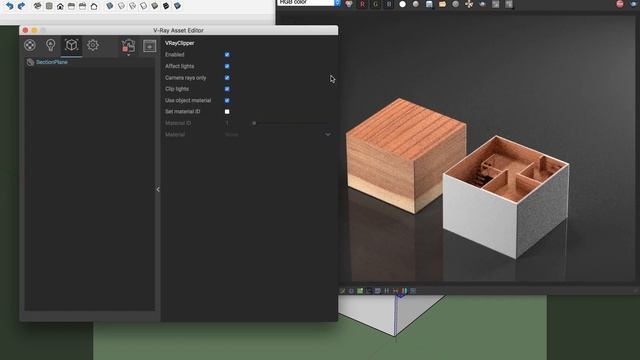Viewport: 640px width, 360px height.
Task: Select the Iso view icon in SketchUp toolbar
Action: [38, 6]
